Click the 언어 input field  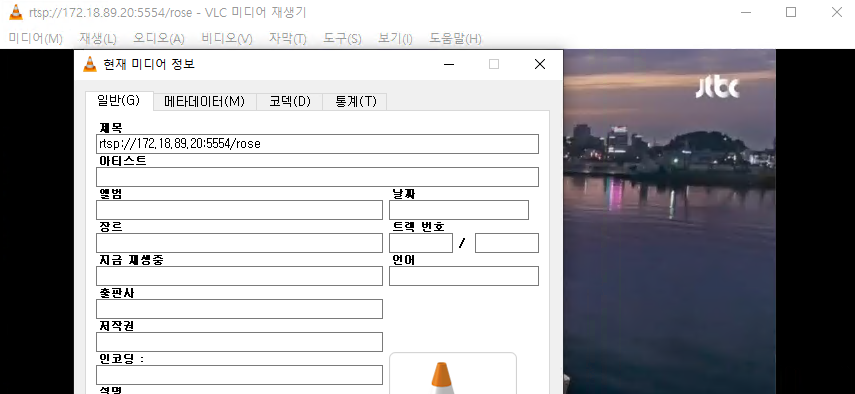pyautogui.click(x=463, y=276)
